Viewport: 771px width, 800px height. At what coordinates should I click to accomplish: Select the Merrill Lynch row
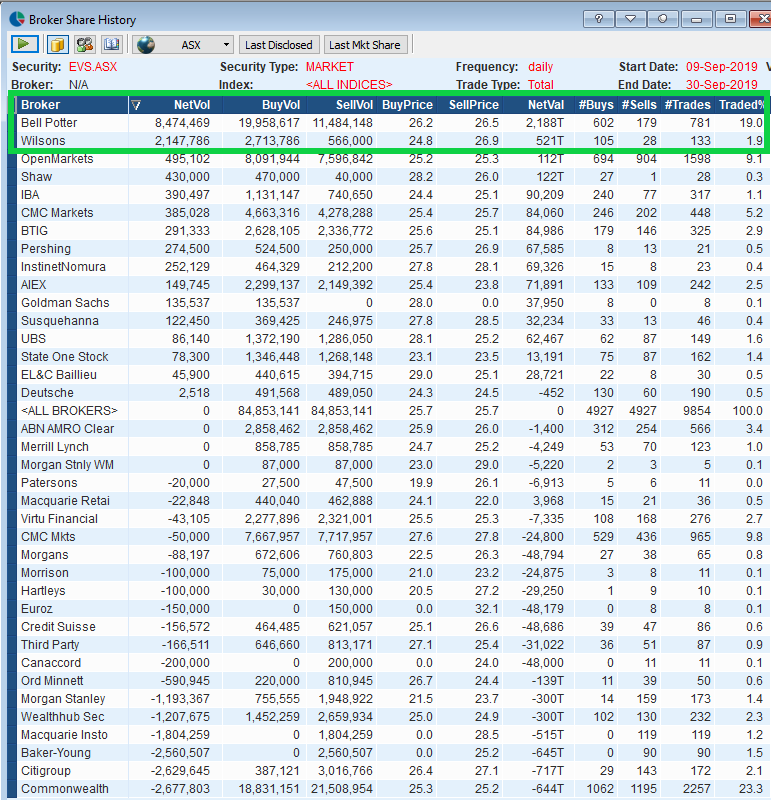tap(391, 447)
